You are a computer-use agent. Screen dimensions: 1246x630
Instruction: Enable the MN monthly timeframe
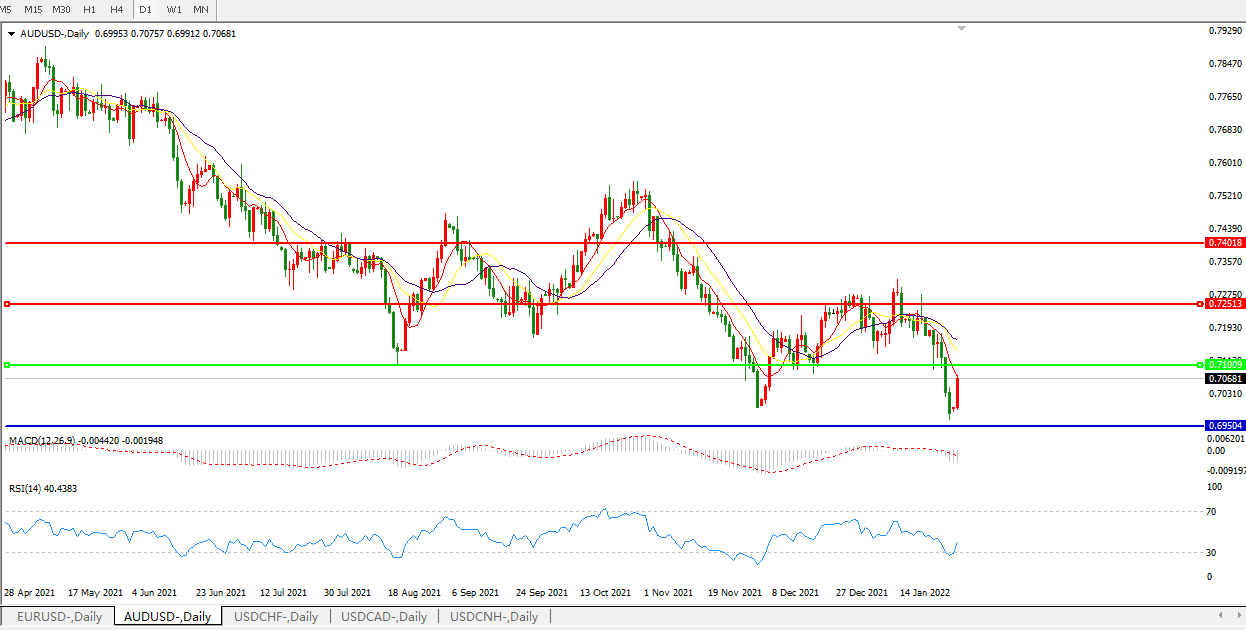201,9
